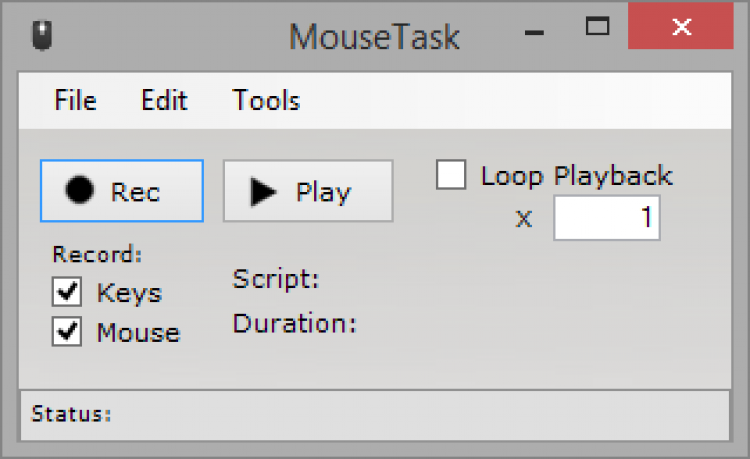Enable the Loop Playback checkbox

click(452, 176)
